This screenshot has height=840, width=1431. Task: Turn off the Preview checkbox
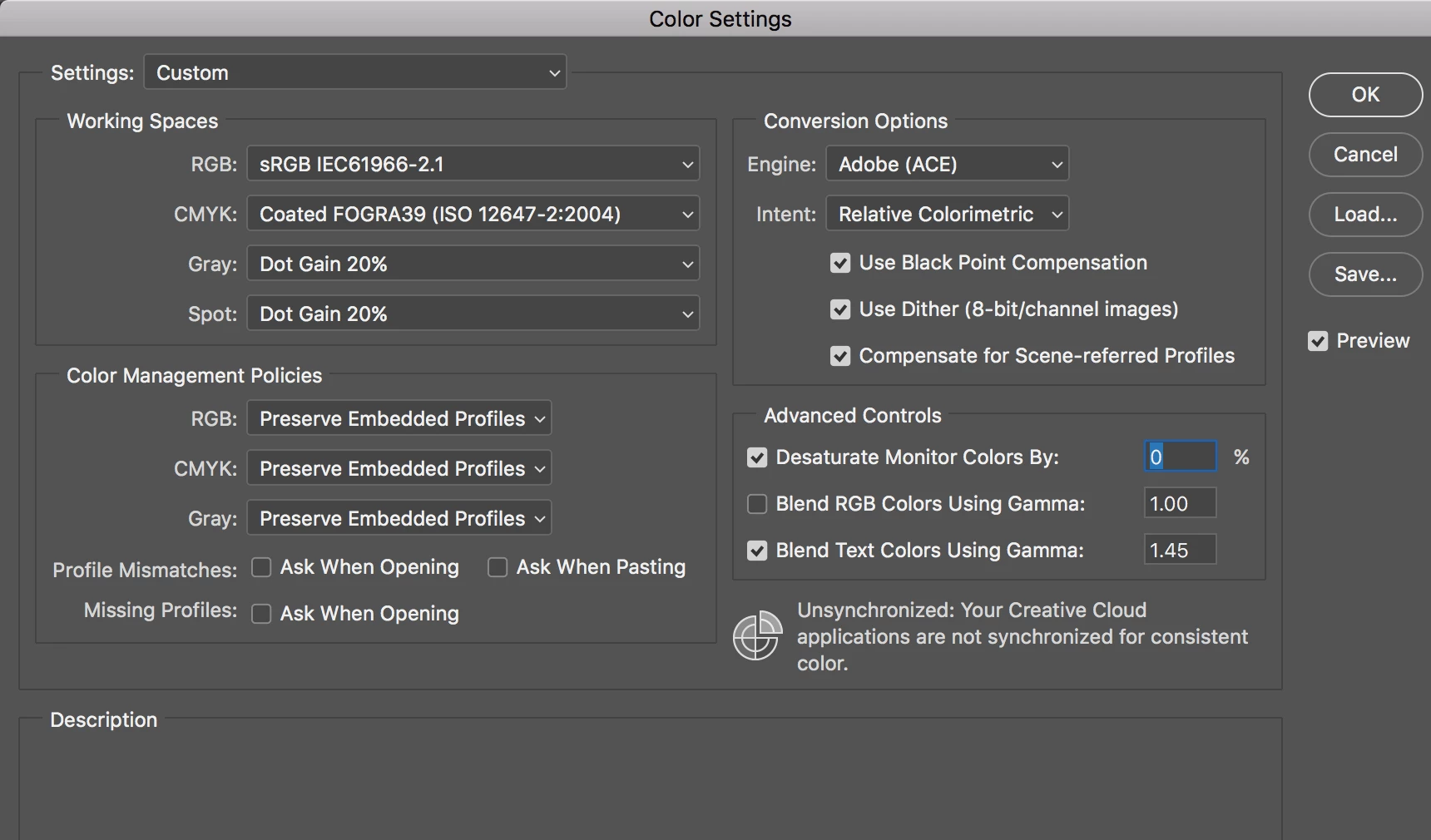(1318, 341)
